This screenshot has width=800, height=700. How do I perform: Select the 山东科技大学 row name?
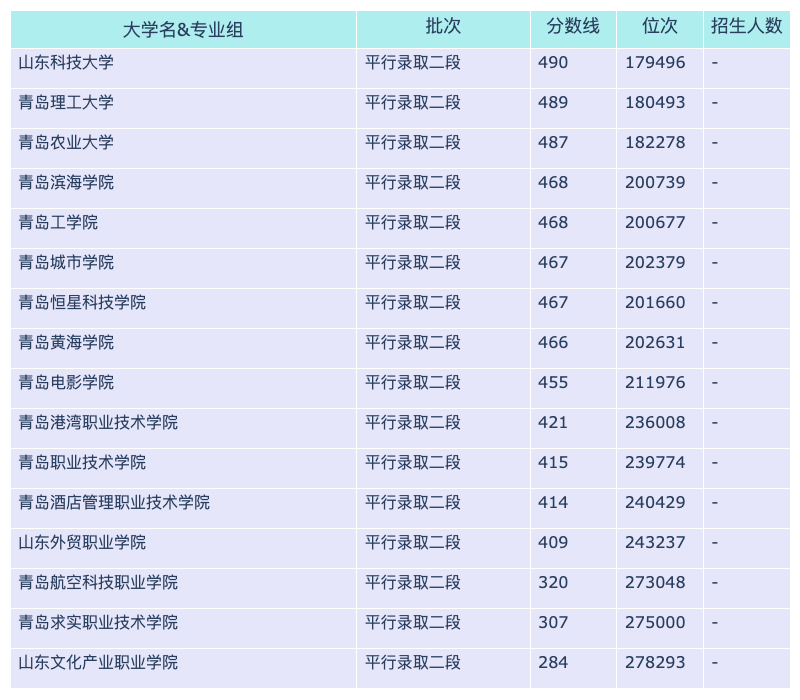[66, 62]
